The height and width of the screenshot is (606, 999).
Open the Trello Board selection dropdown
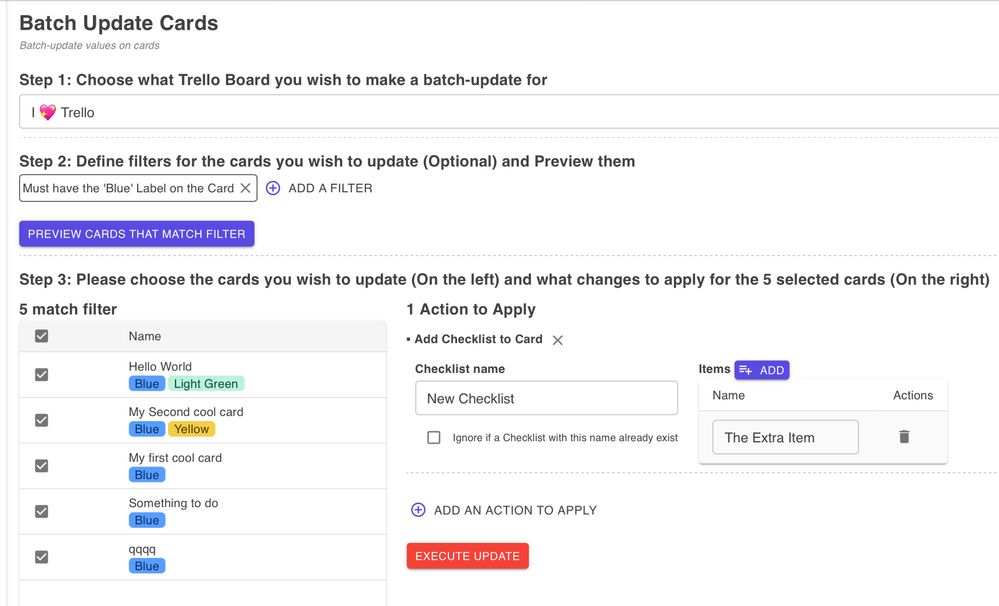509,112
